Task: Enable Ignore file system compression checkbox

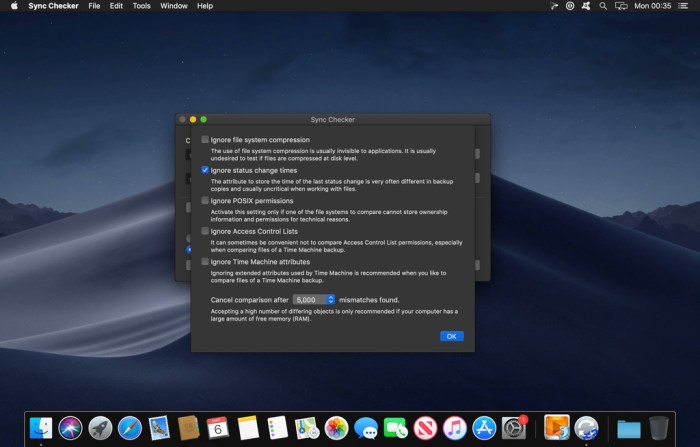Action: pyautogui.click(x=206, y=140)
